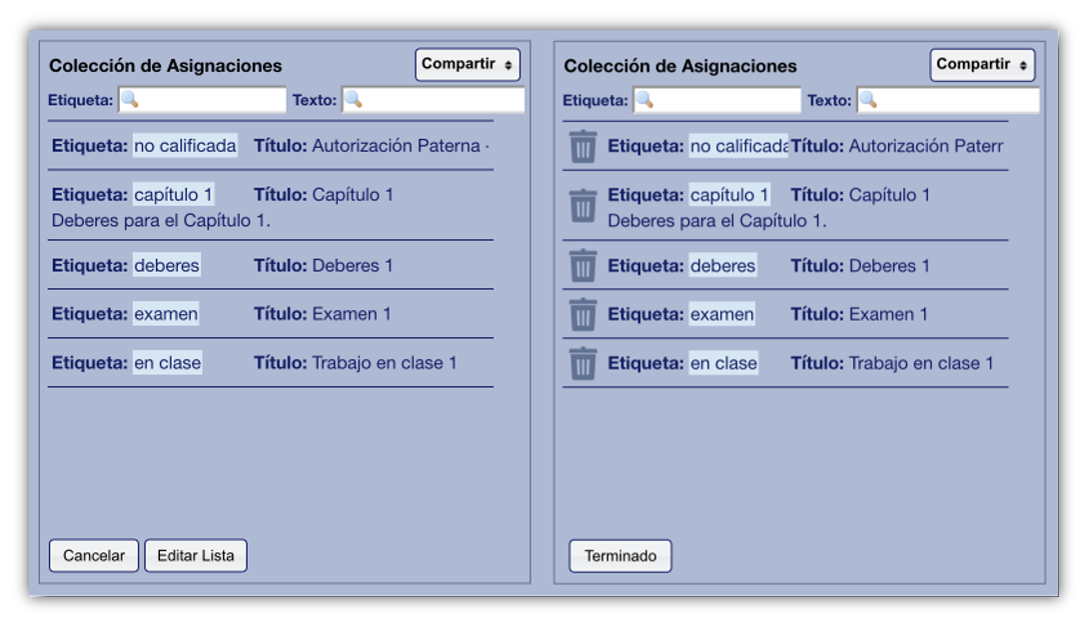The height and width of the screenshot is (628, 1092).
Task: Click the Editar Lista button
Action: click(x=195, y=556)
